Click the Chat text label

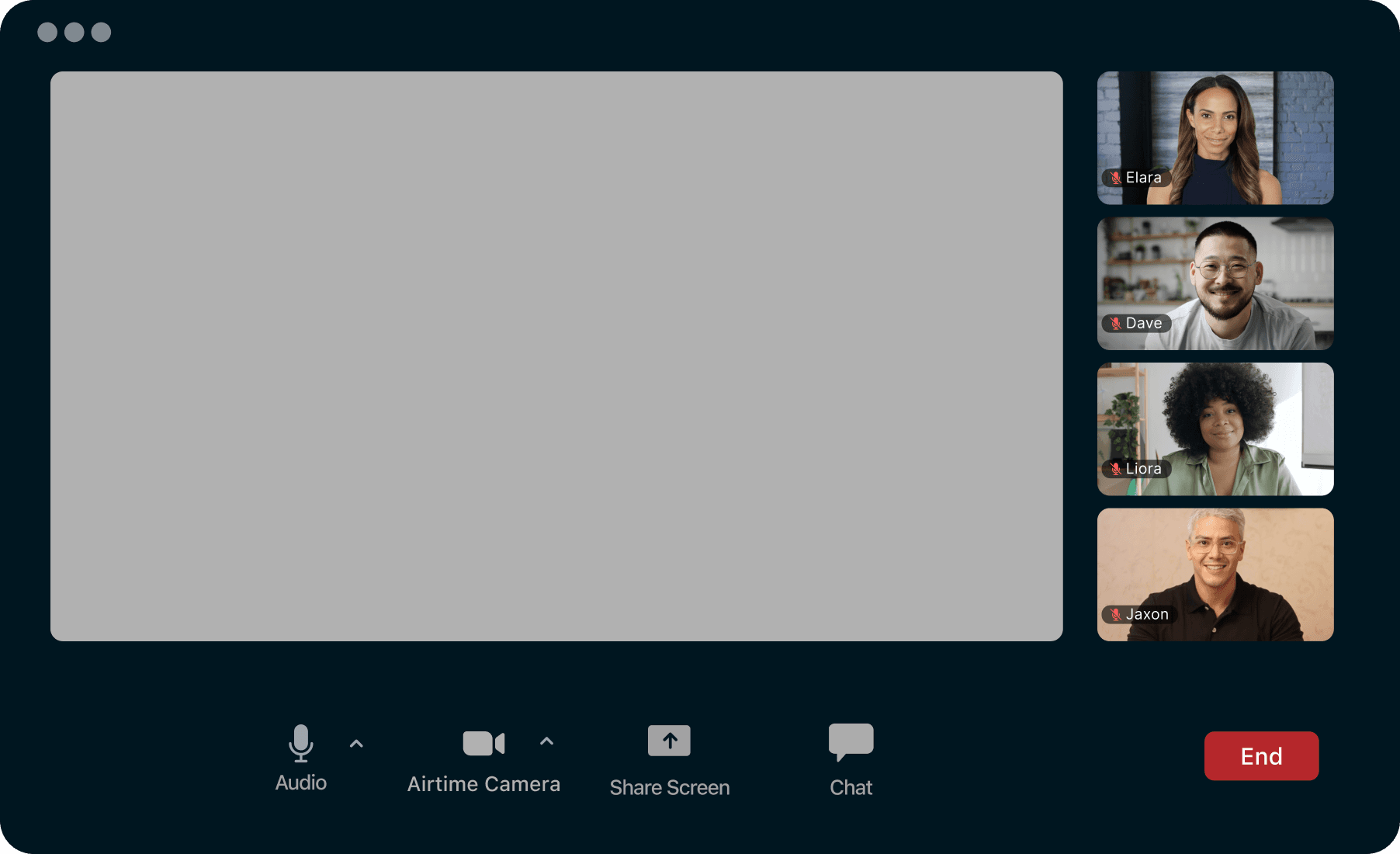pyautogui.click(x=851, y=787)
